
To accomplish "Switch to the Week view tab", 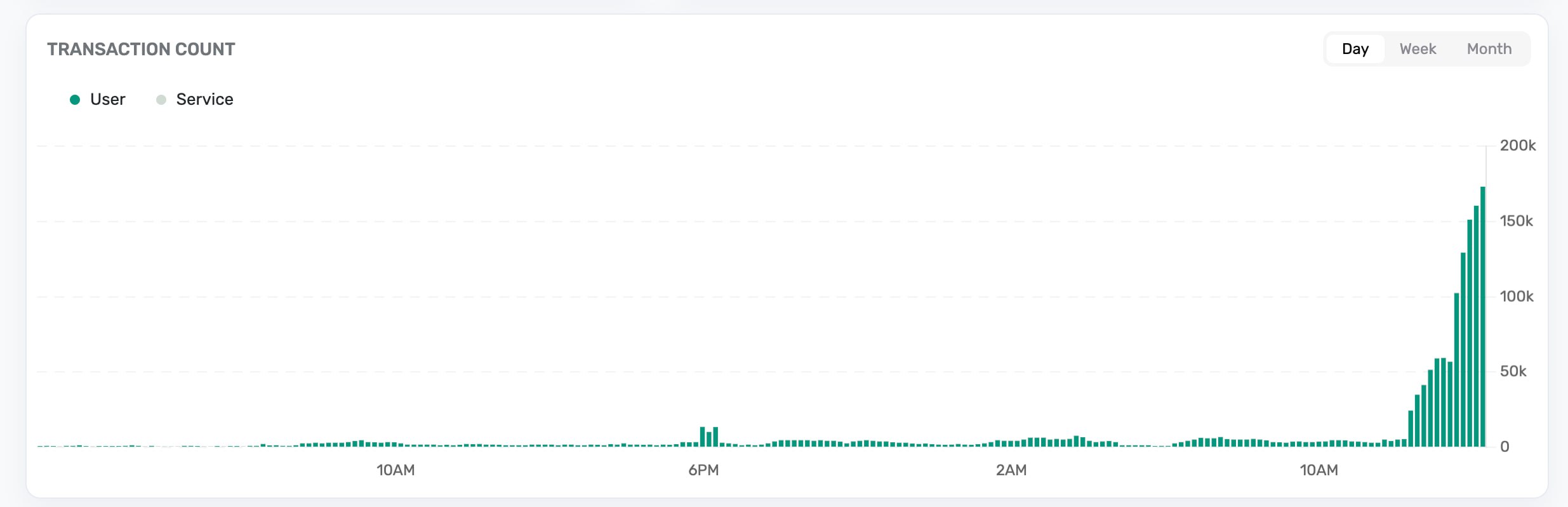I will click(1418, 49).
